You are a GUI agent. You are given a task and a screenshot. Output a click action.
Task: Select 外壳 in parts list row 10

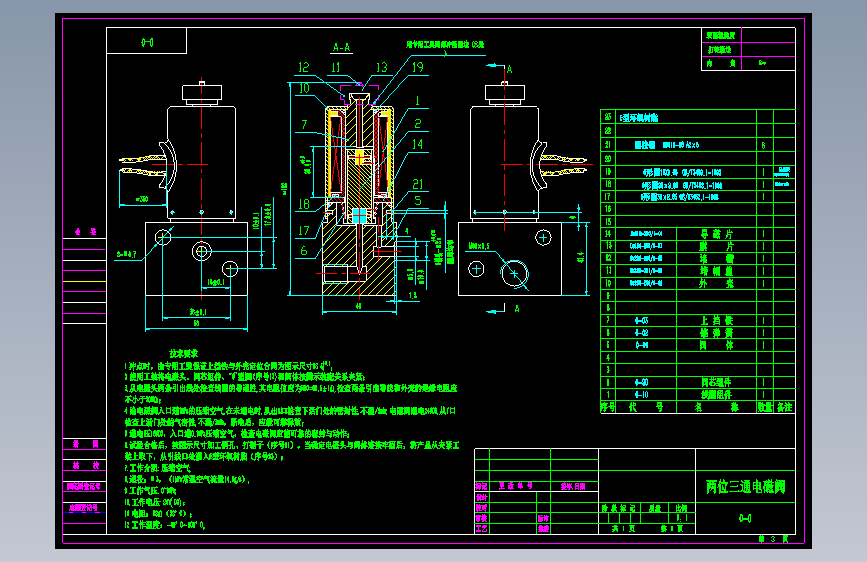coord(717,283)
